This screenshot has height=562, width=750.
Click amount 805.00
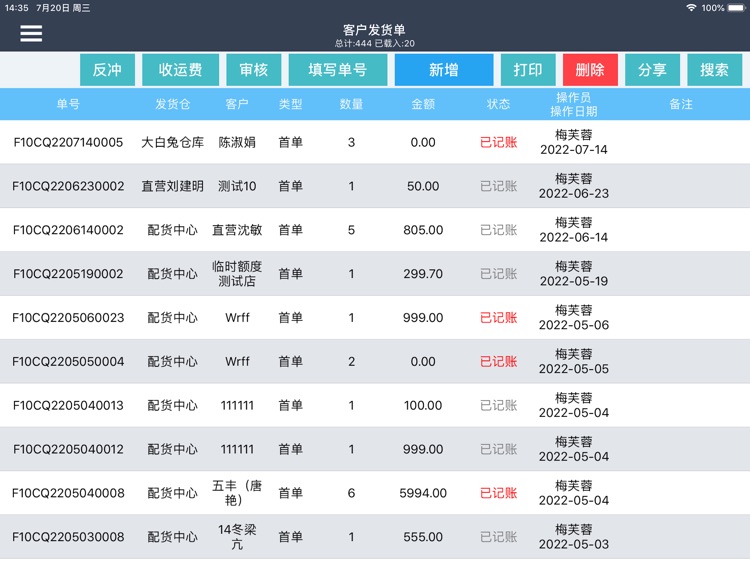tap(423, 230)
